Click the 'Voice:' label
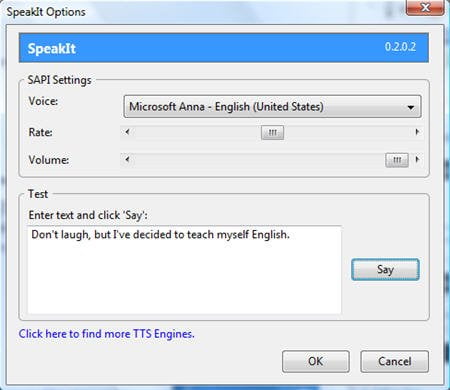 click(x=43, y=101)
